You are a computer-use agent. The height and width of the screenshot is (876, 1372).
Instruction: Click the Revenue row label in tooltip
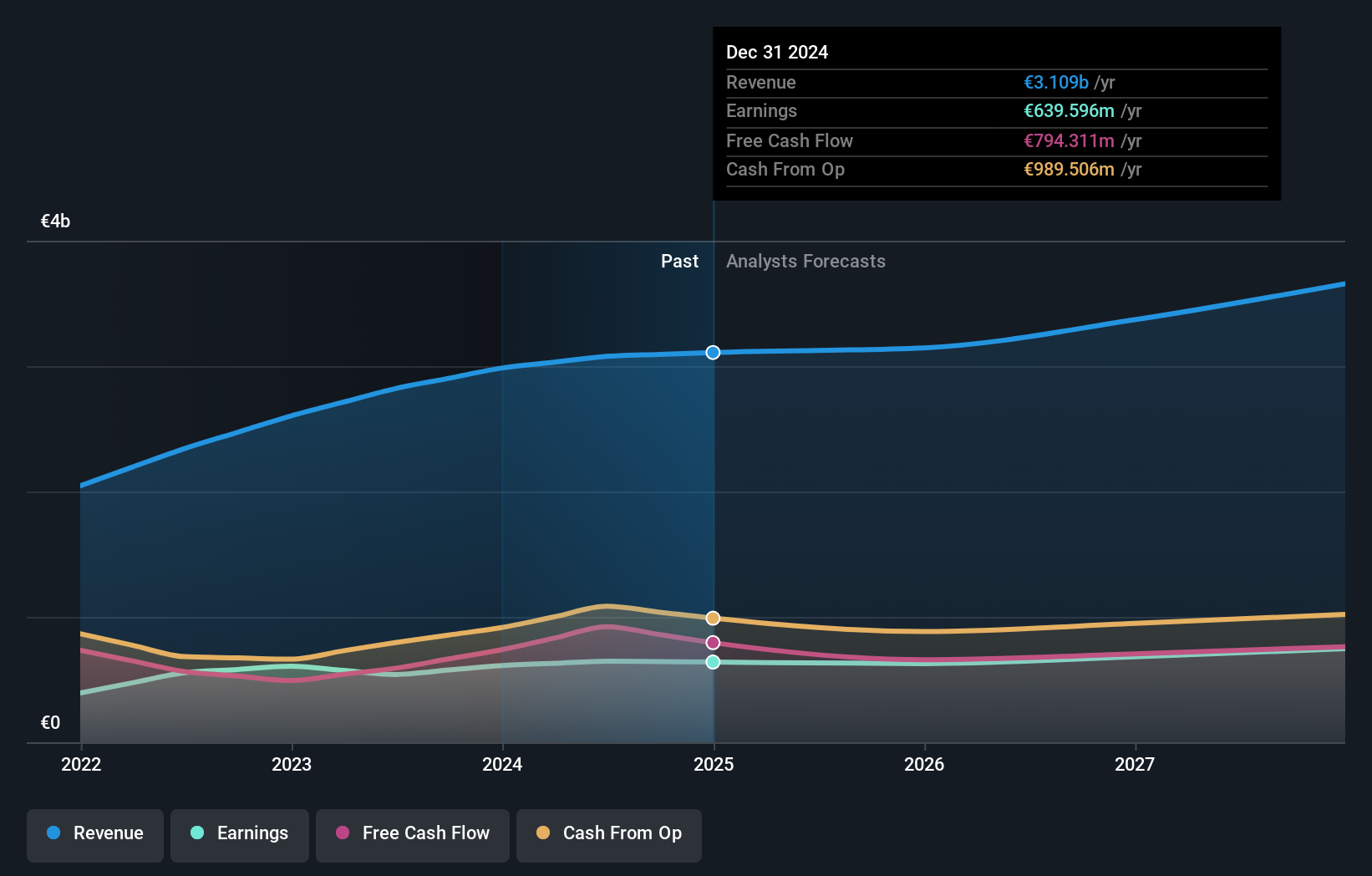(760, 83)
